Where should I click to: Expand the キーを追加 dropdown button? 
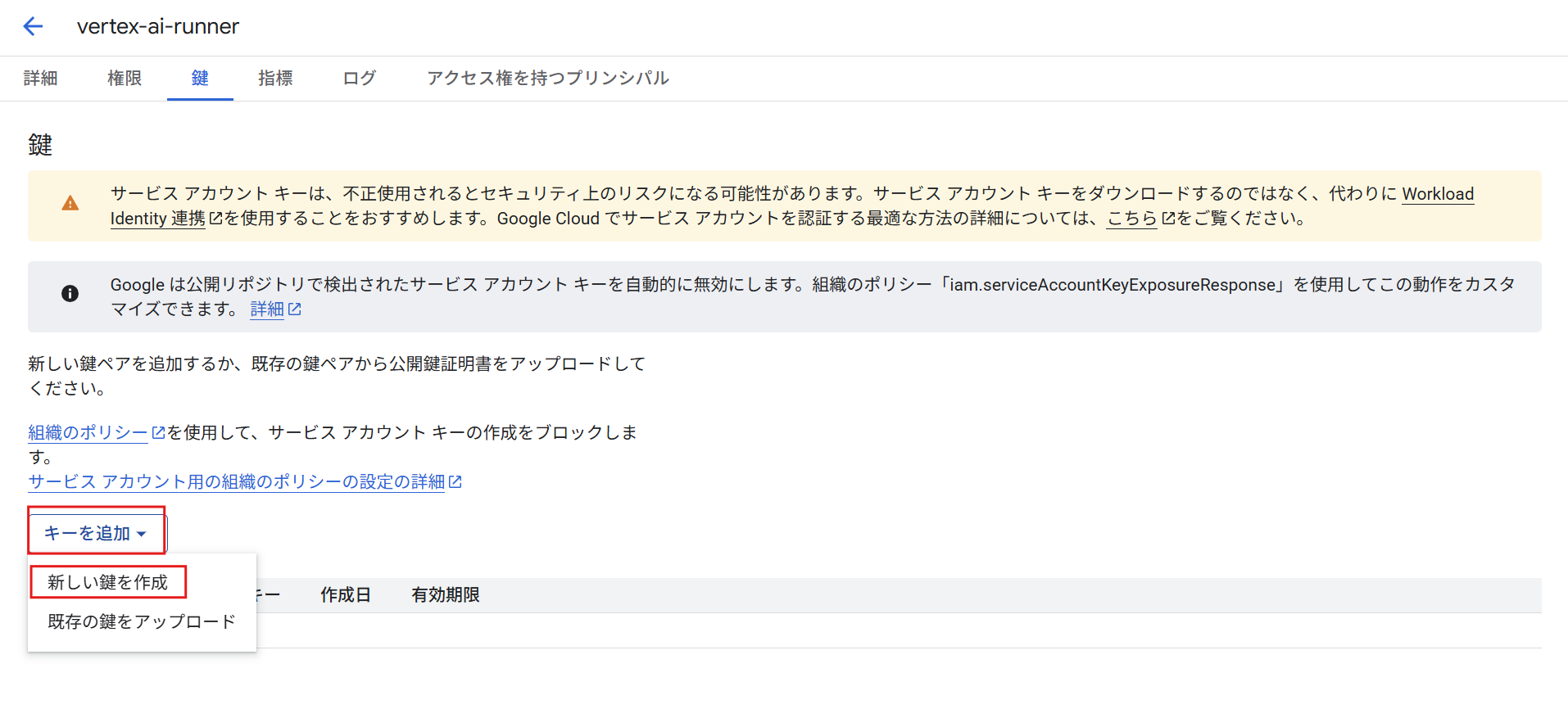tap(96, 534)
